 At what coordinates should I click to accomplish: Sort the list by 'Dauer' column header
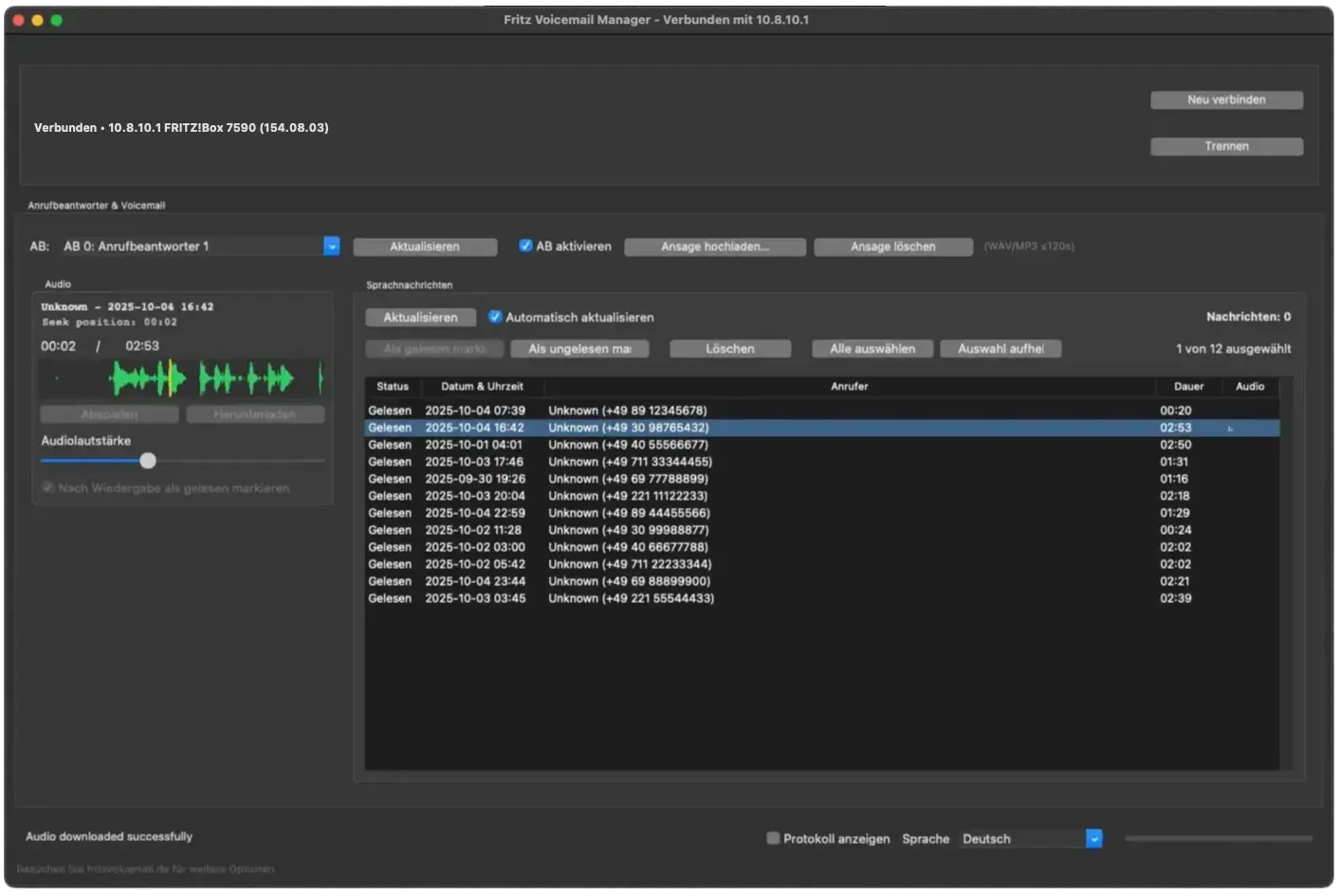(x=1188, y=386)
